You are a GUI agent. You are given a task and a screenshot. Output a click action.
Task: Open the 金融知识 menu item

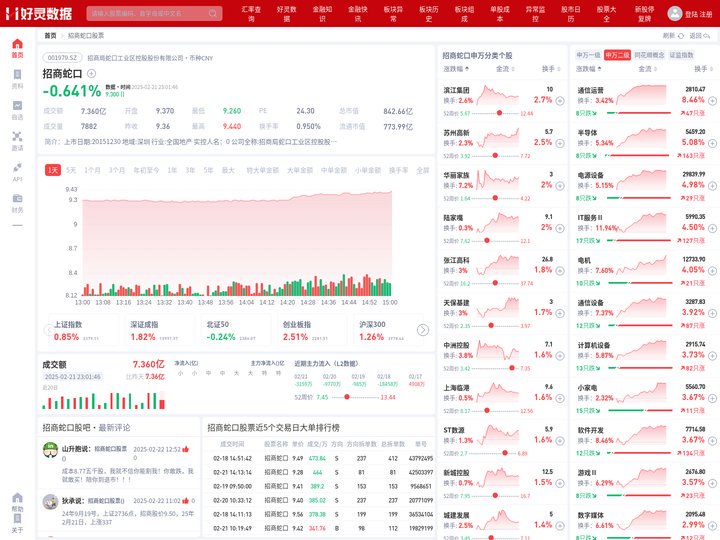click(322, 14)
